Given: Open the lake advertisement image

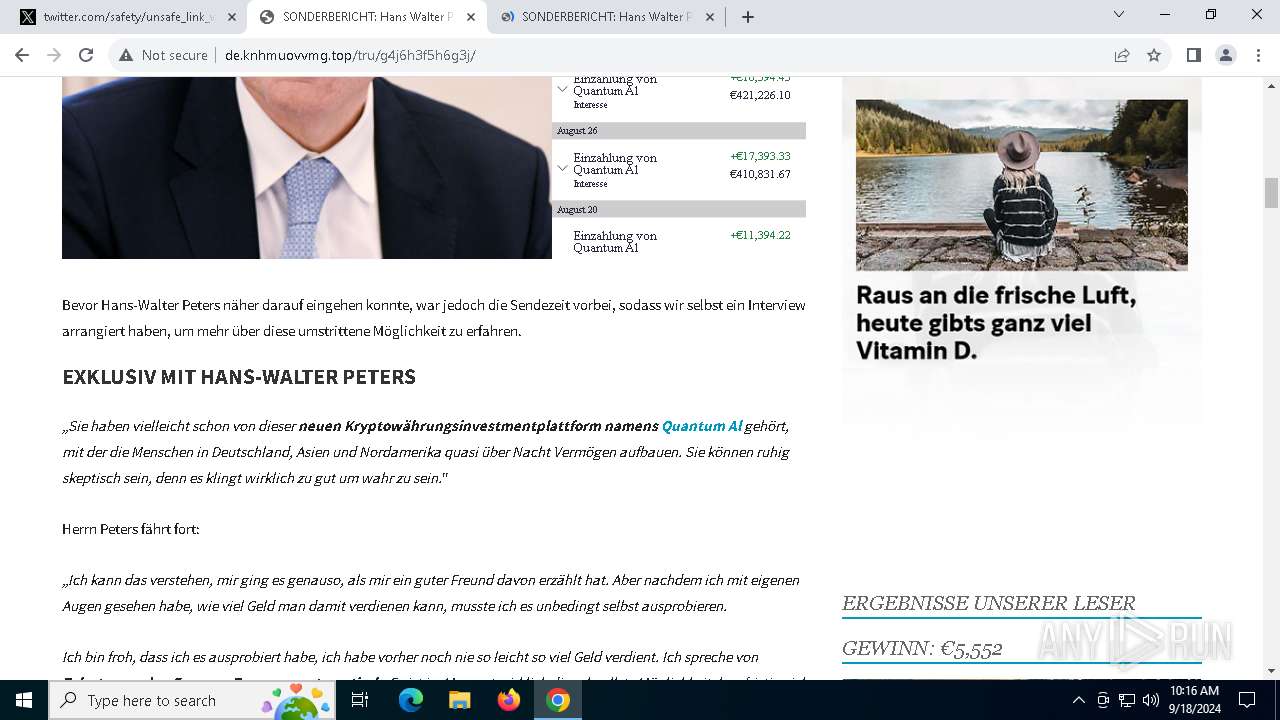Looking at the screenshot, I should pos(1022,185).
